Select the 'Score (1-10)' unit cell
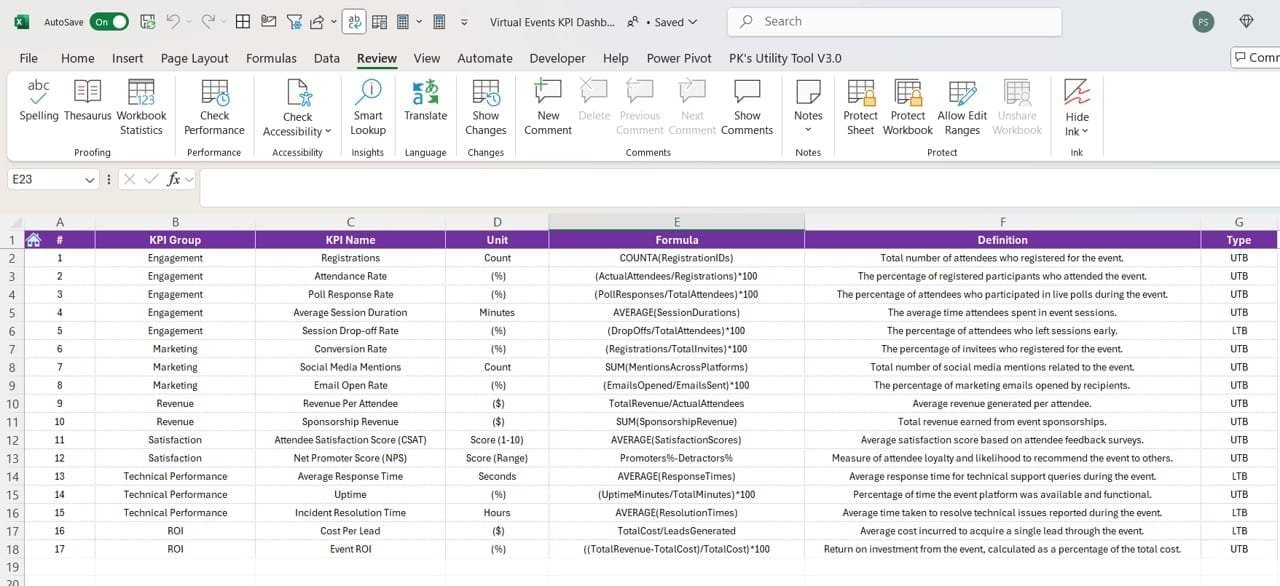The height and width of the screenshot is (586, 1280). (x=497, y=440)
